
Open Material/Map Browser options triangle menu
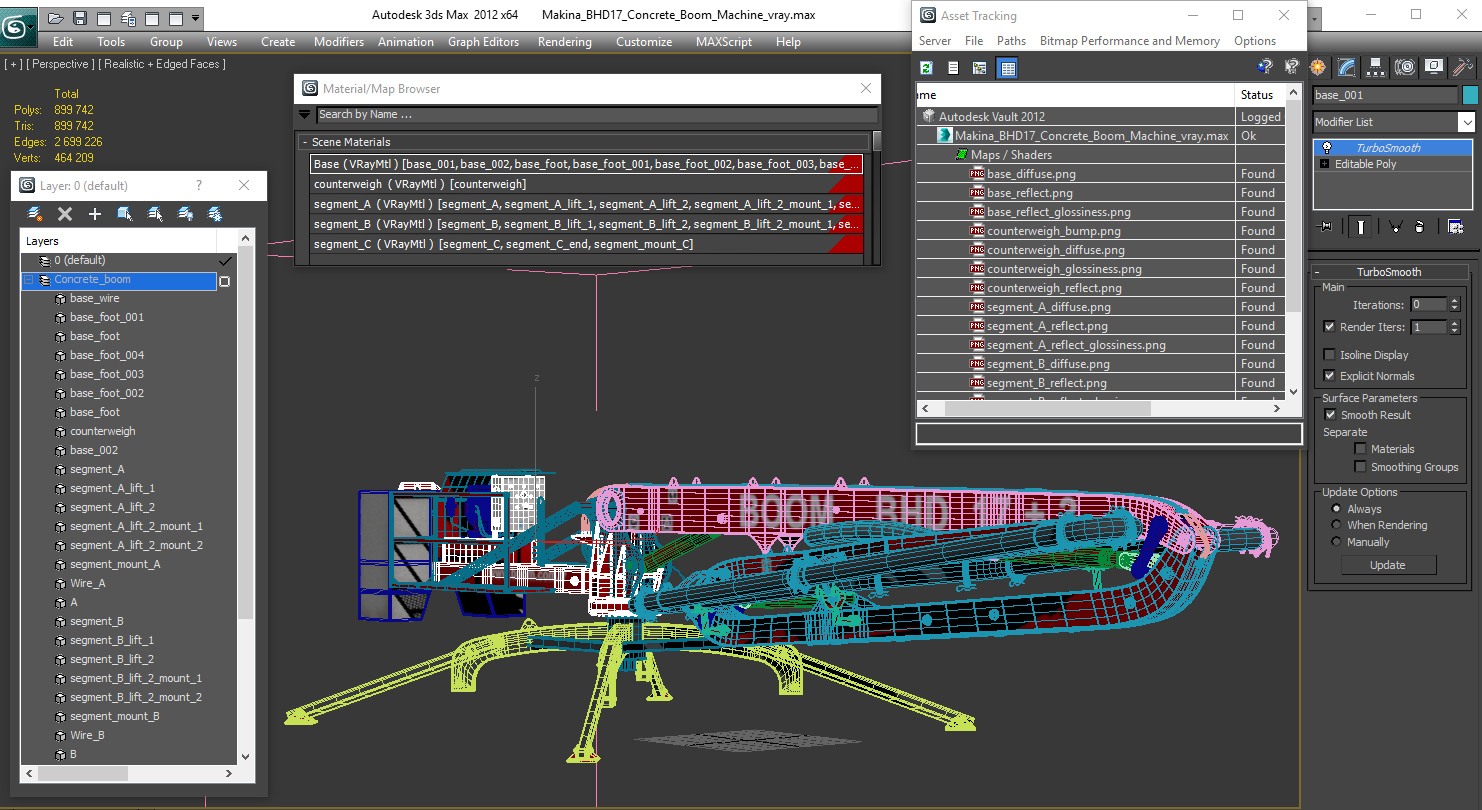coord(305,114)
